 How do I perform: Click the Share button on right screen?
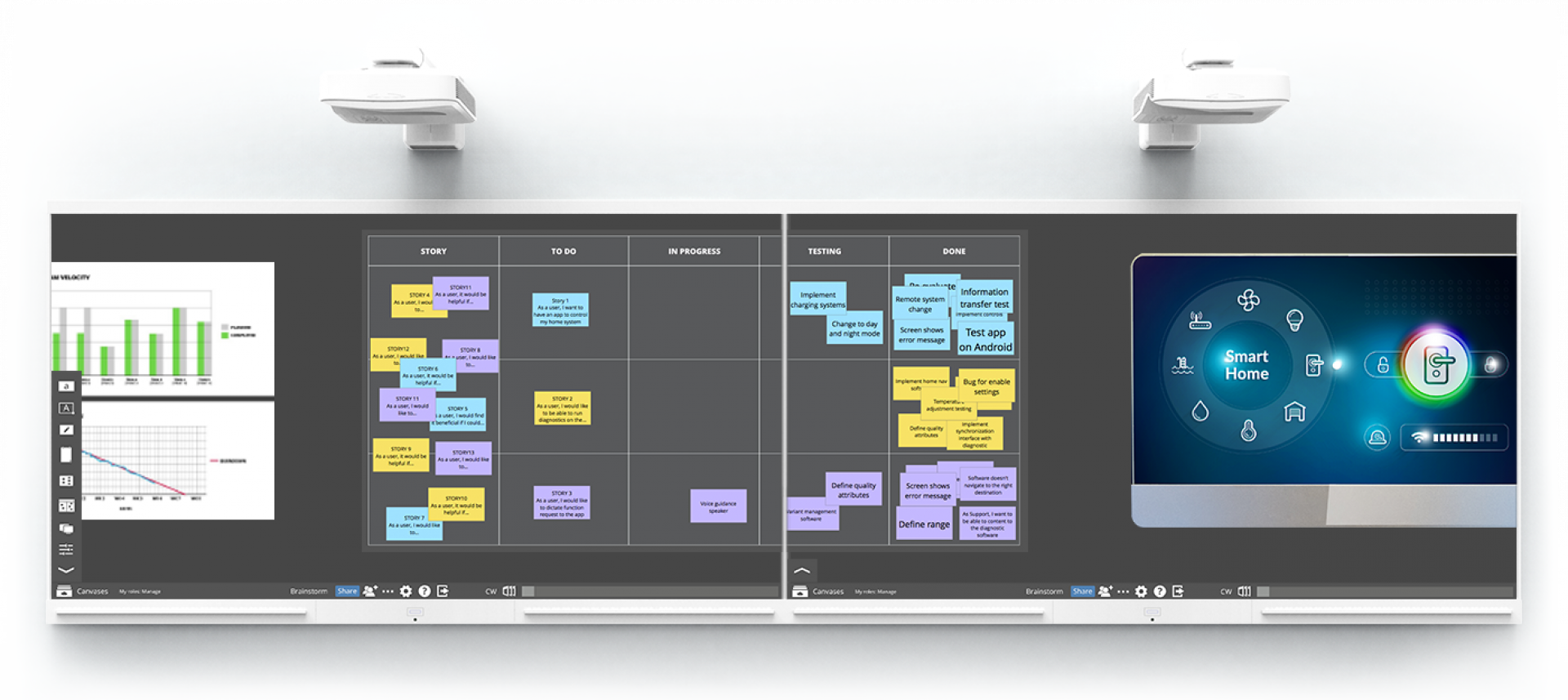pyautogui.click(x=1082, y=591)
